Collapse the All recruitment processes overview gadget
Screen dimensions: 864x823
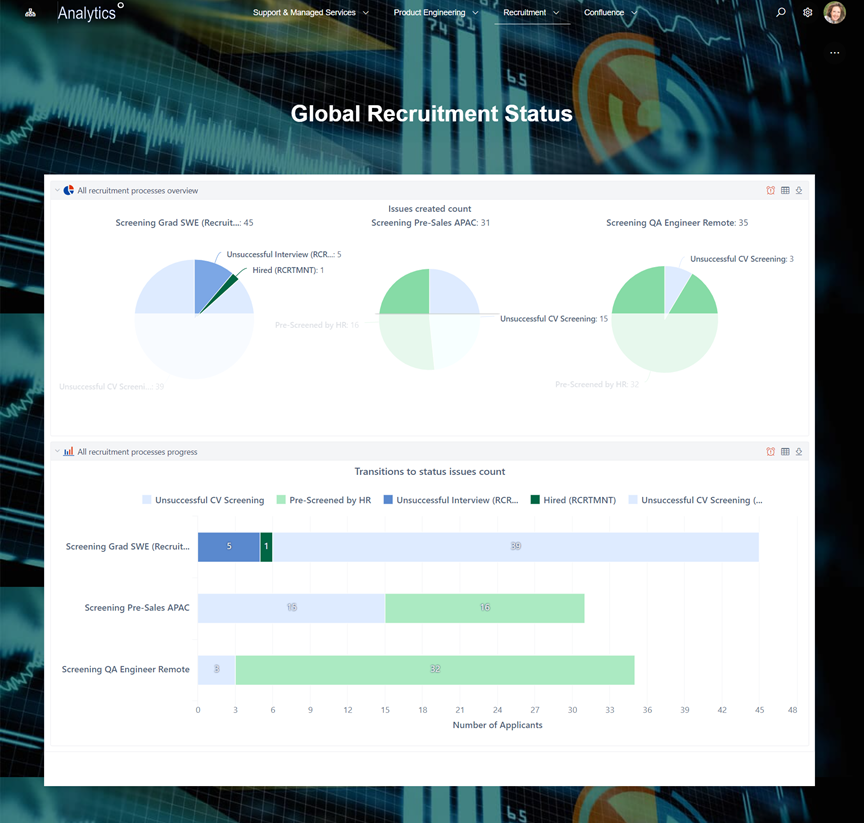56,190
